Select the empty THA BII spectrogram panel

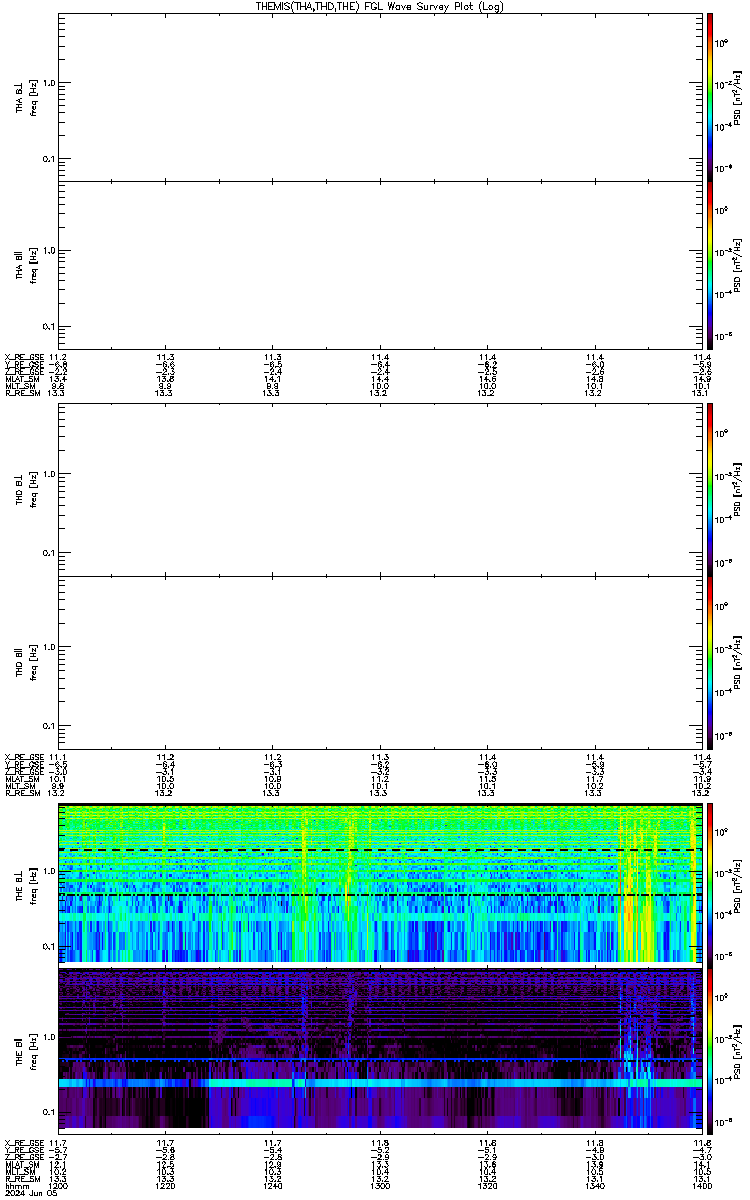[x=378, y=265]
